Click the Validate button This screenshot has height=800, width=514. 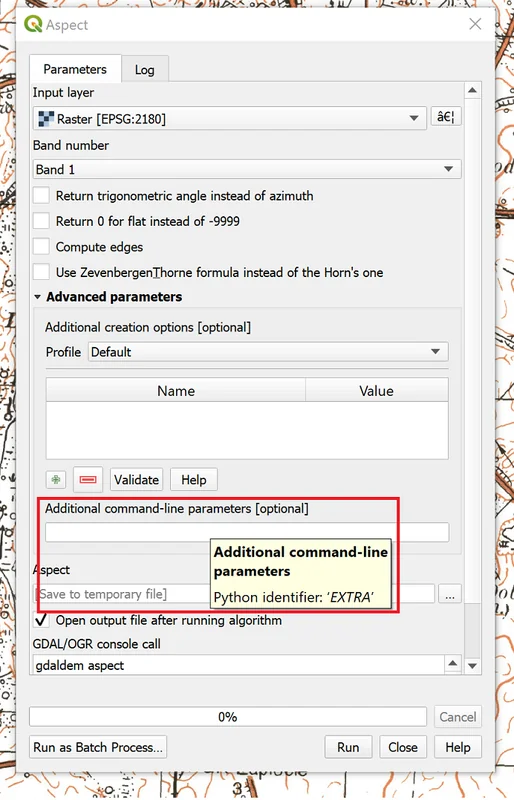[x=136, y=480]
